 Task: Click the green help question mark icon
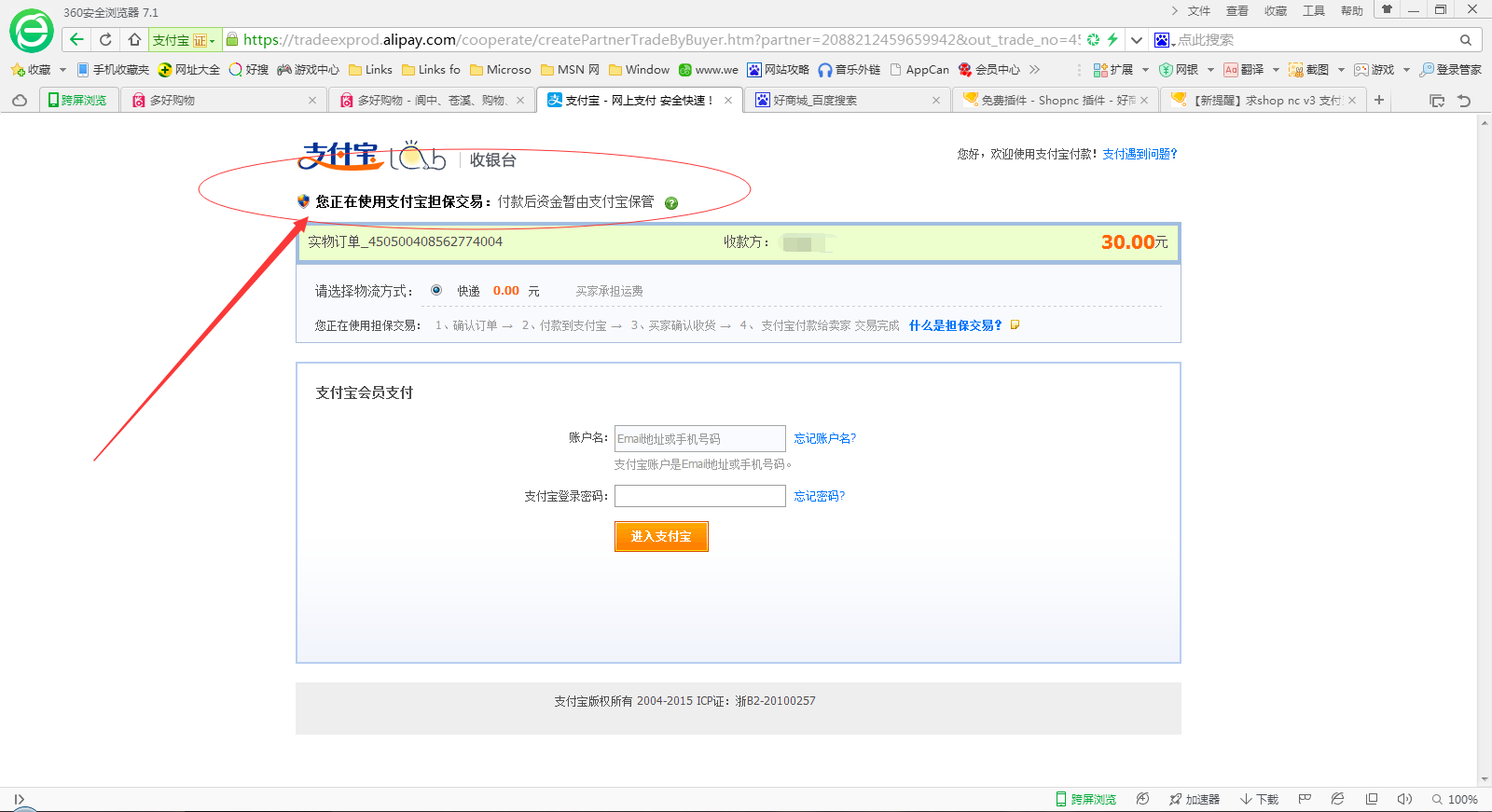pyautogui.click(x=671, y=203)
